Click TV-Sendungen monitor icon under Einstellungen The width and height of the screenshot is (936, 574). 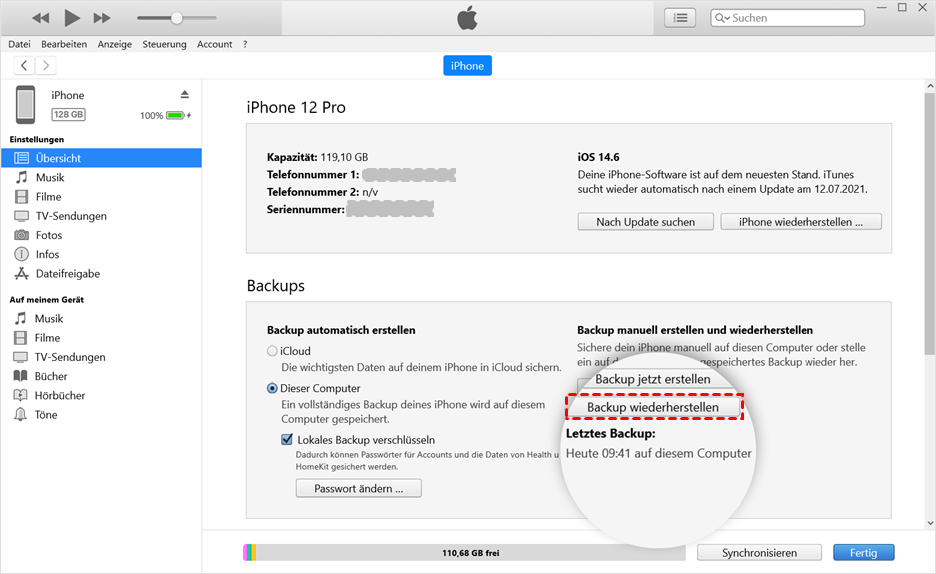pos(21,216)
